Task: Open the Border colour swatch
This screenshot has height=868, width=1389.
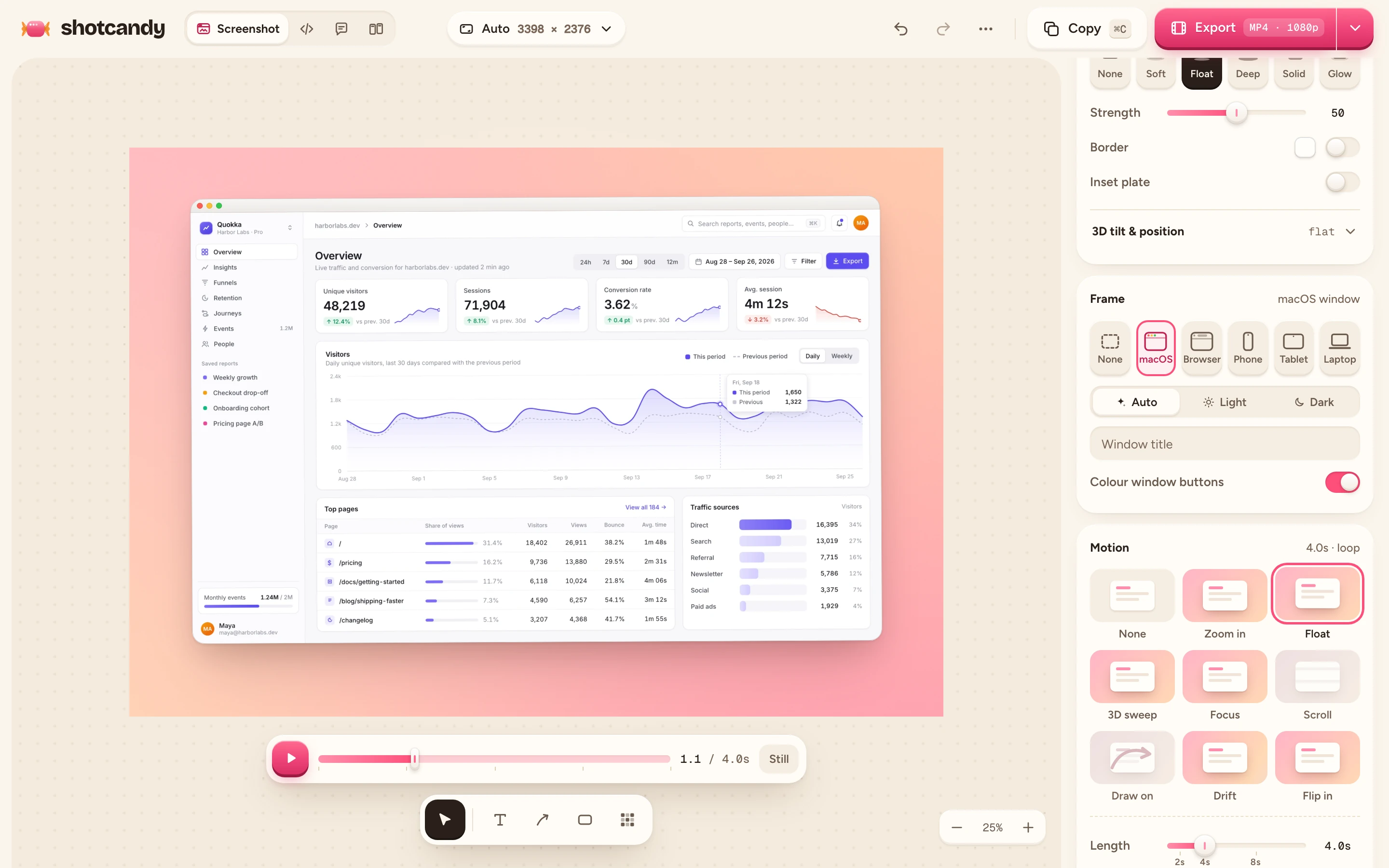Action: click(1305, 148)
